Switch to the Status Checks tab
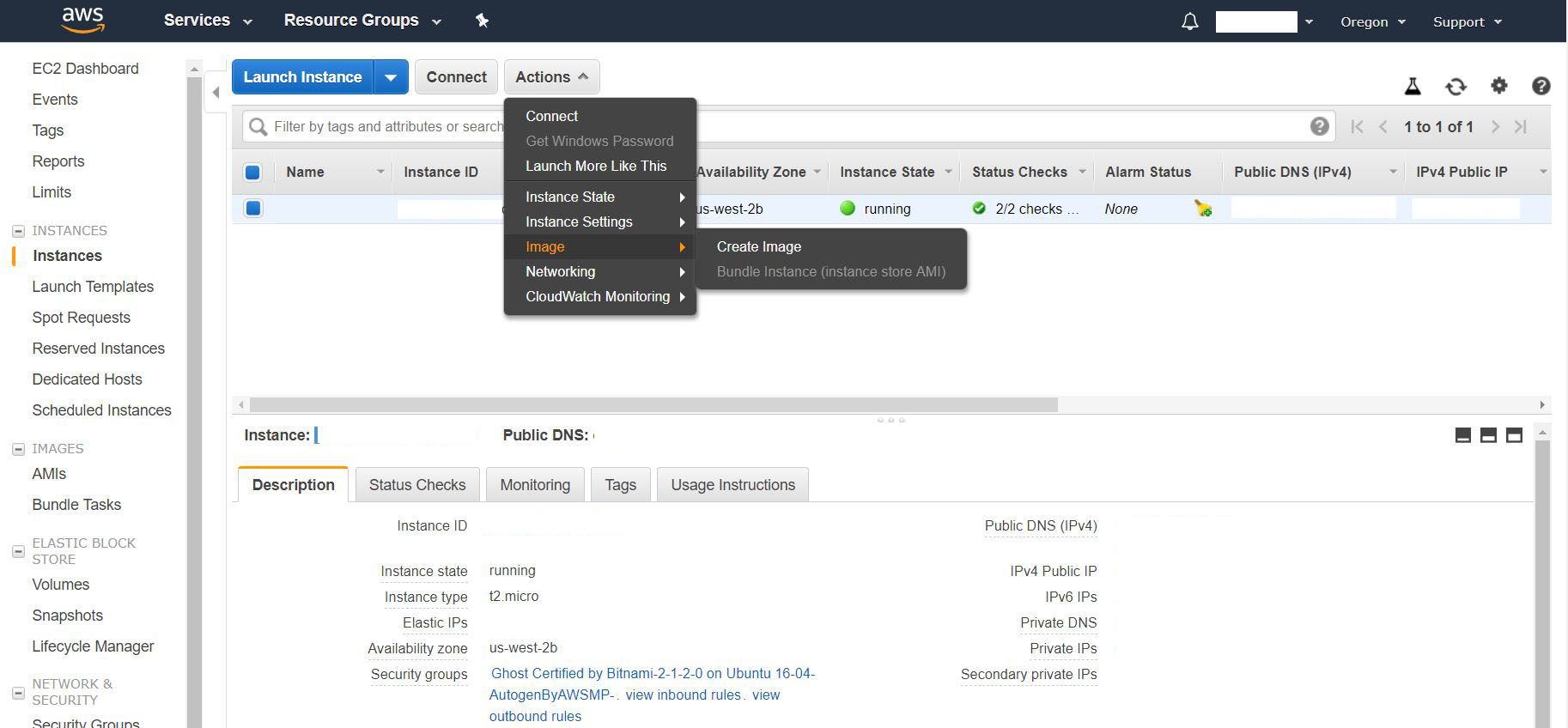Viewport: 1568px width, 728px height. [417, 484]
